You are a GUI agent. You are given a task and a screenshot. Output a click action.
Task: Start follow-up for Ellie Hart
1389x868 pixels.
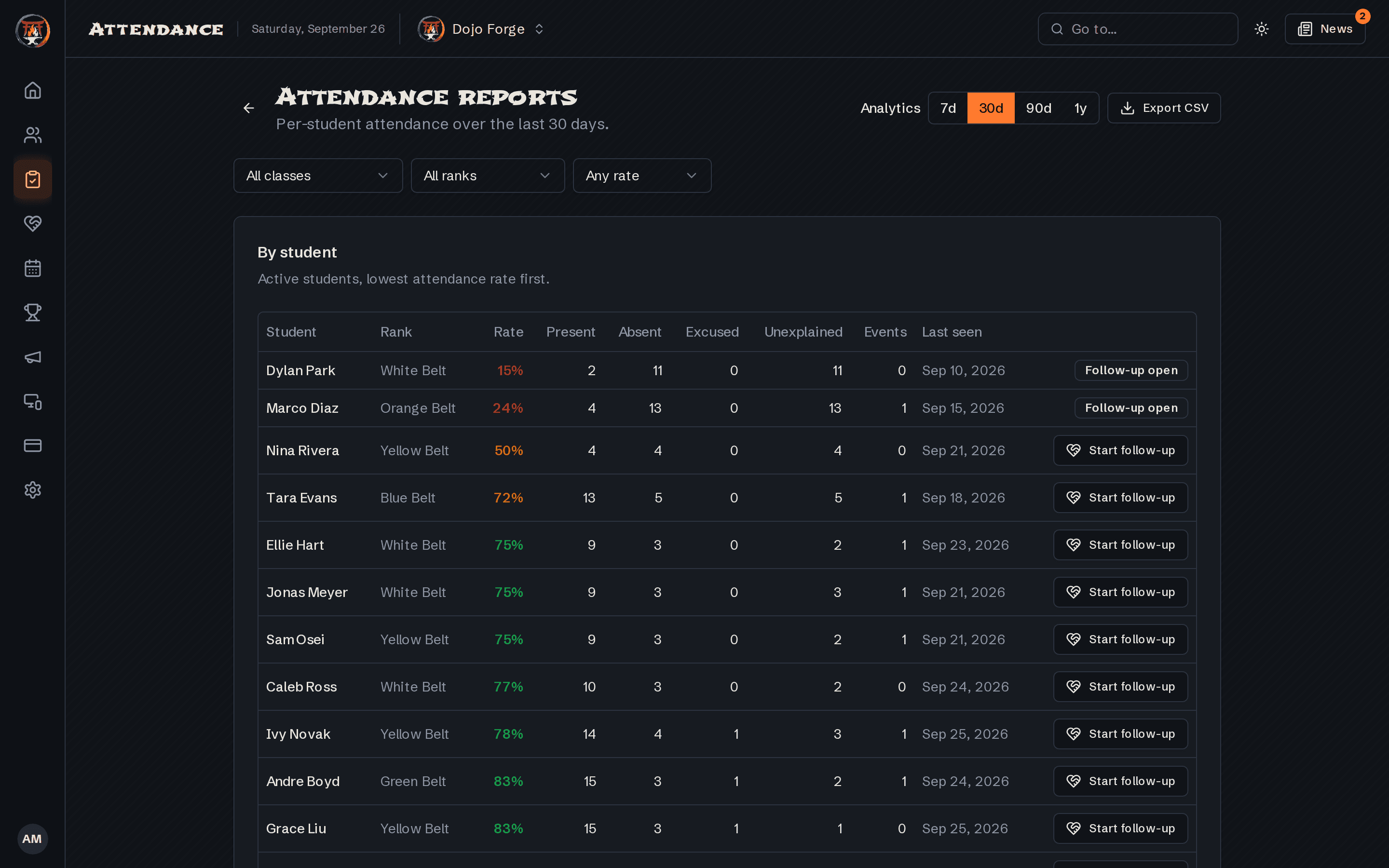point(1120,545)
